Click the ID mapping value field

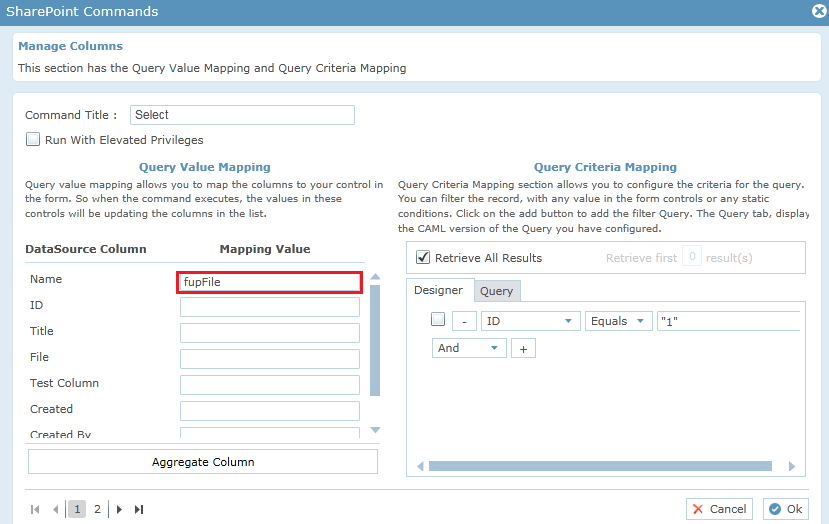coord(270,307)
